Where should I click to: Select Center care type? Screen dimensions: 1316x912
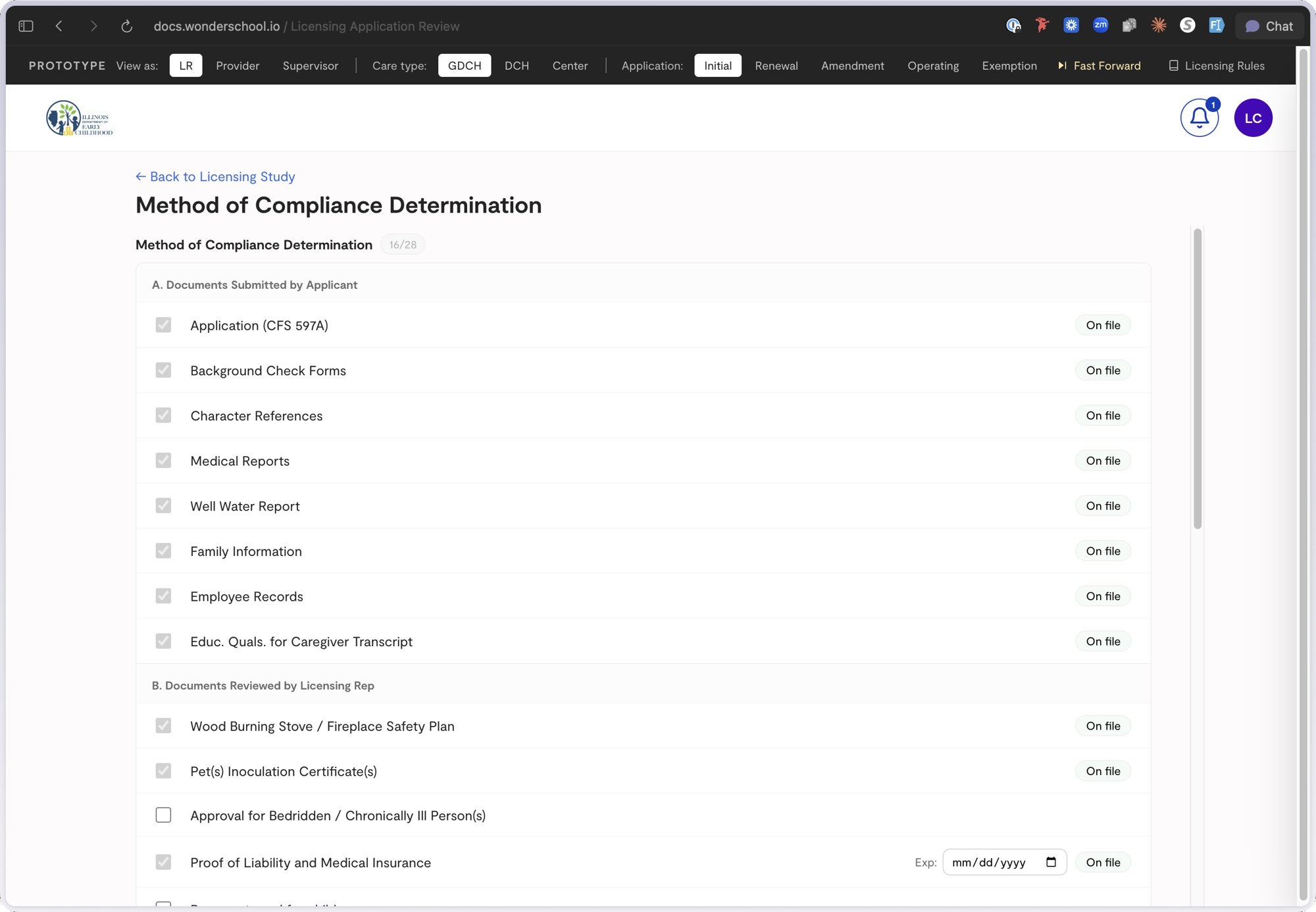(x=570, y=66)
